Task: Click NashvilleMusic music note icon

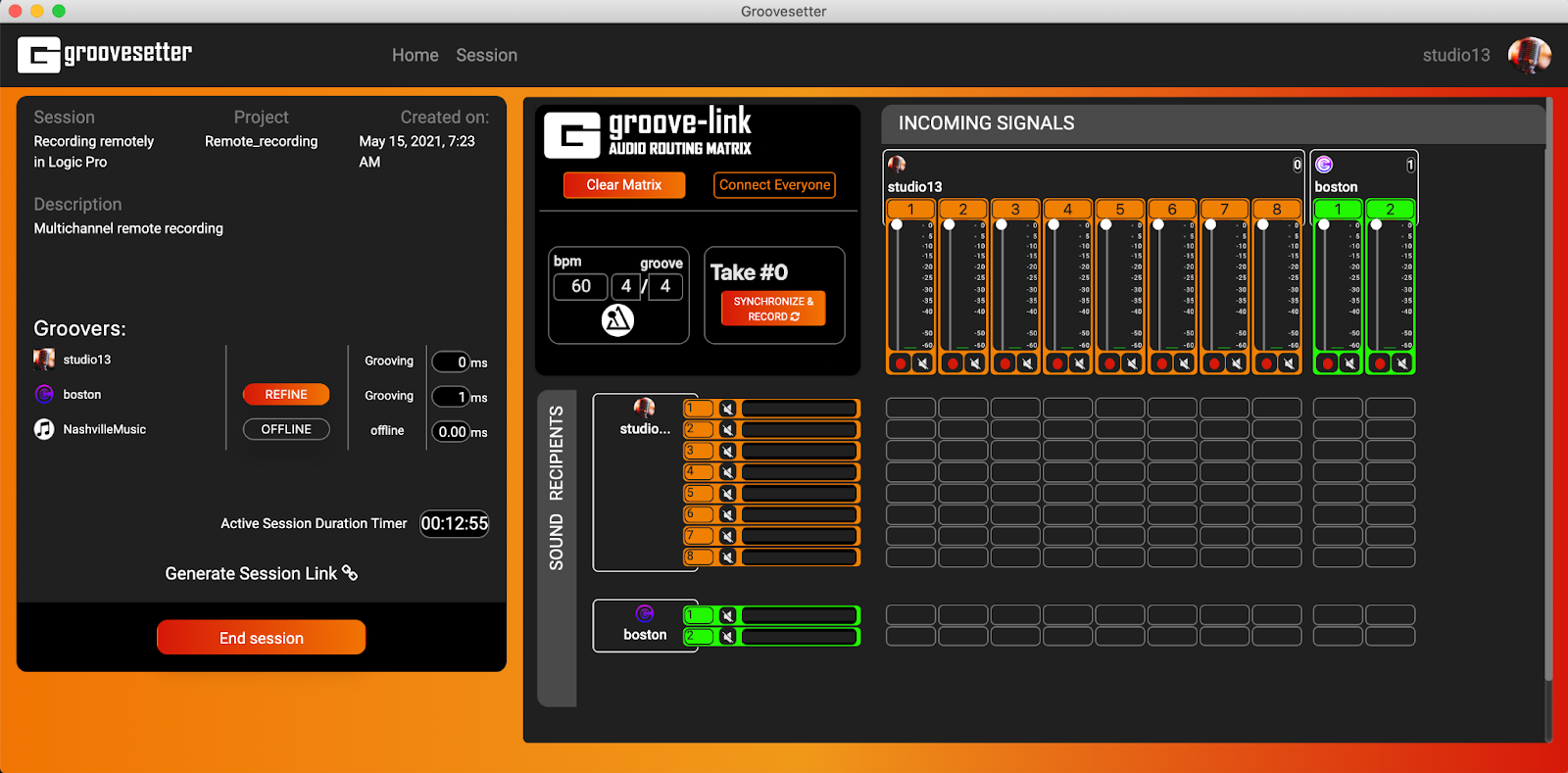Action: coord(44,429)
